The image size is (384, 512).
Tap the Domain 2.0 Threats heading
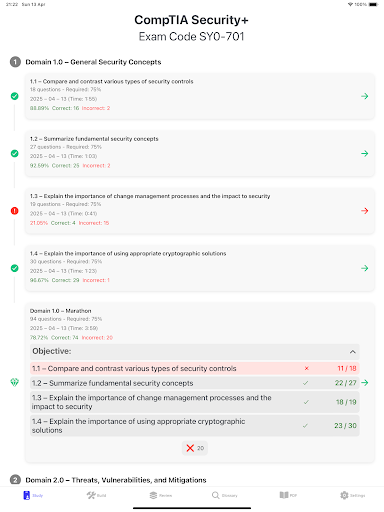click(x=116, y=480)
